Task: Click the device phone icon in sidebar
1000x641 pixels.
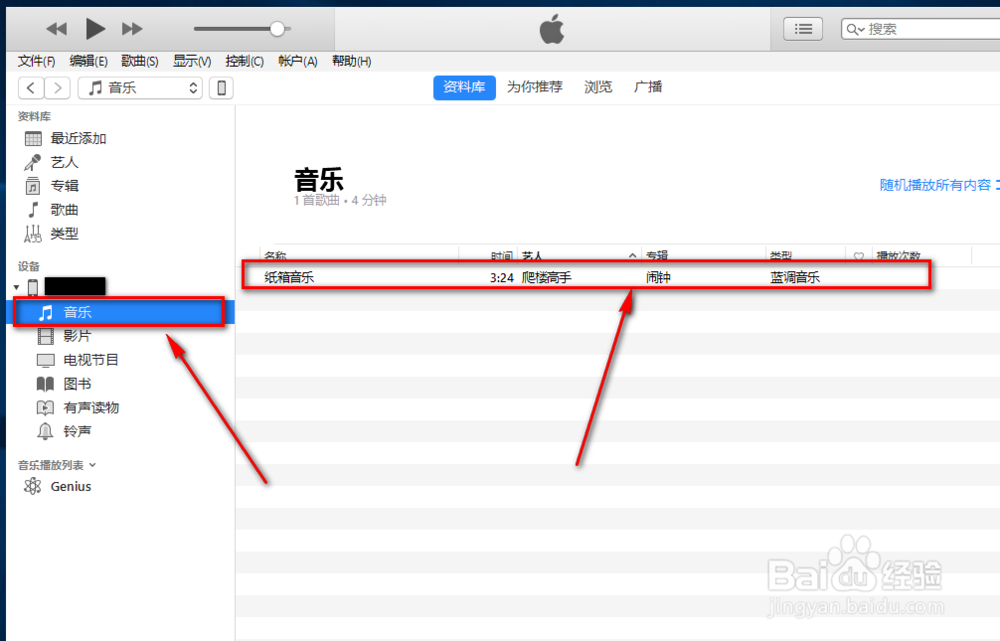Action: click(33, 288)
